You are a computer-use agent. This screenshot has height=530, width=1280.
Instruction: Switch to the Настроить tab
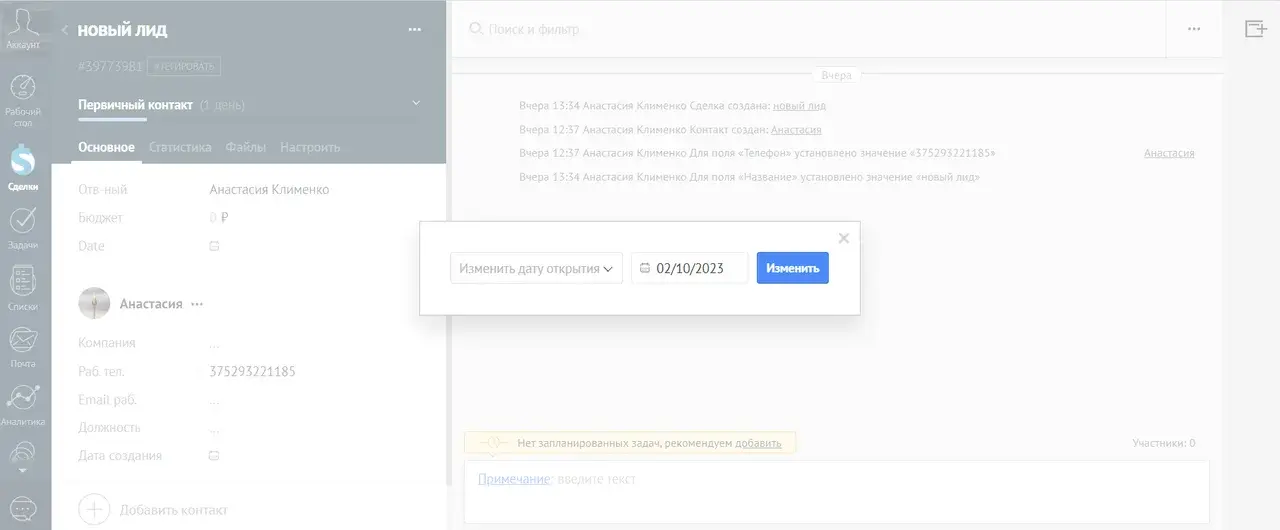310,147
